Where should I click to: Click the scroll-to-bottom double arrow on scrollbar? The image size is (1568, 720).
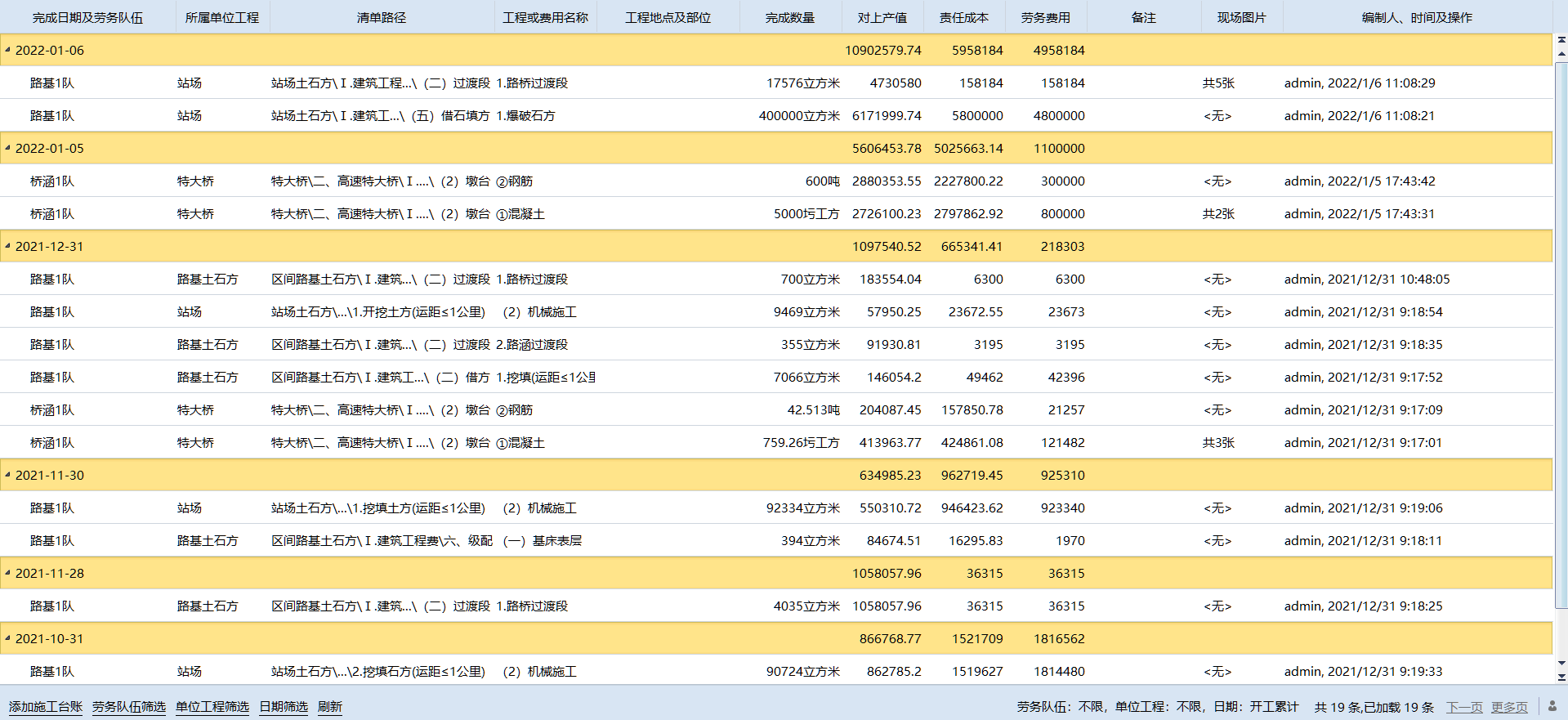tap(1561, 677)
